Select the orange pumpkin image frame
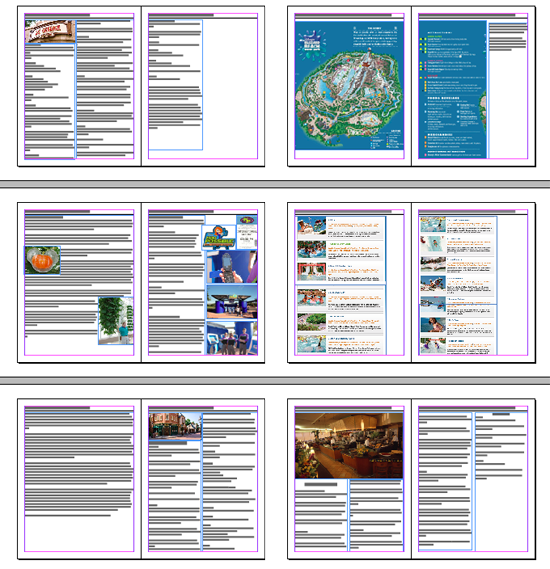 click(x=42, y=260)
